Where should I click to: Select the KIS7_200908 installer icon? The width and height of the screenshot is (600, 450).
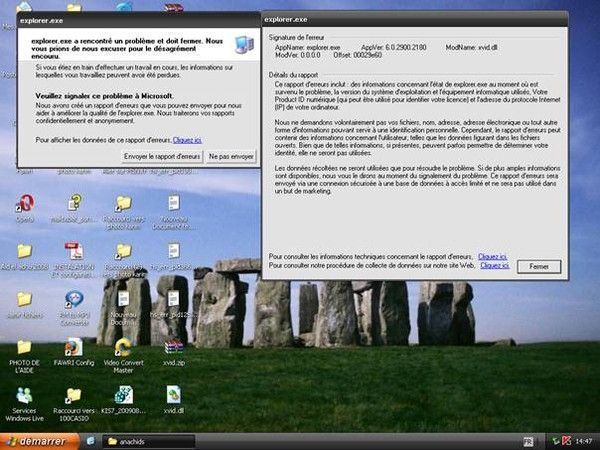pyautogui.click(x=123, y=395)
